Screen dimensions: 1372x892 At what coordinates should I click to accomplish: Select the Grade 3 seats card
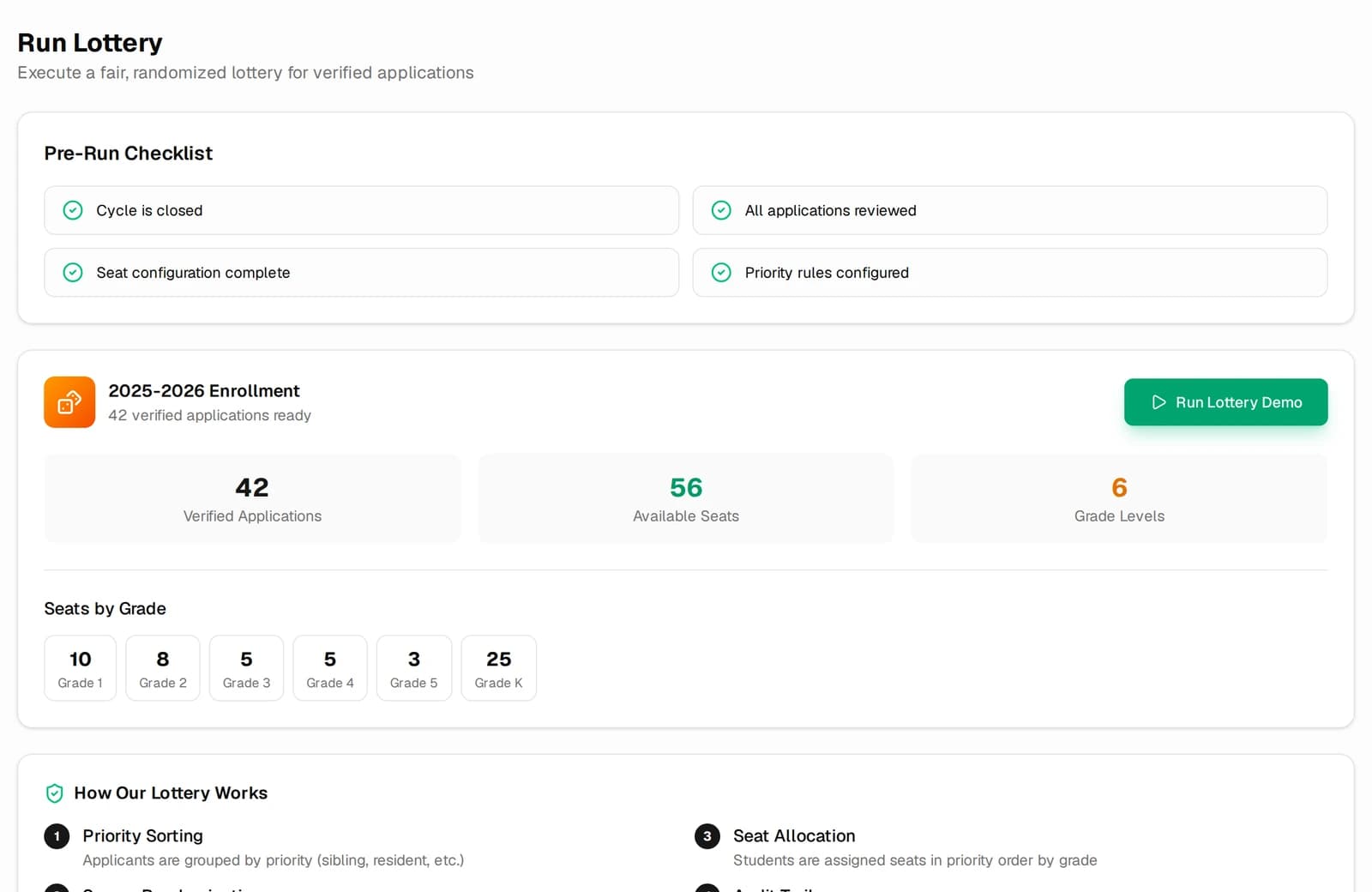coord(246,668)
